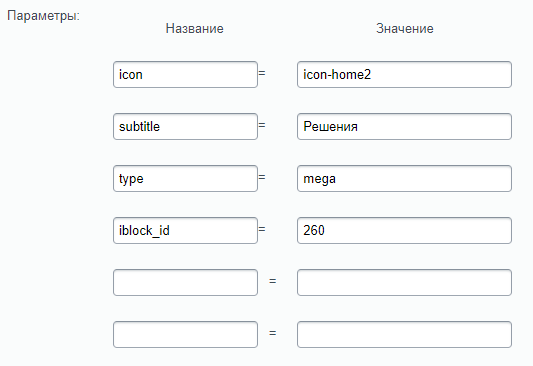This screenshot has width=533, height=366.
Task: Click the value field containing "Решения"
Action: [x=404, y=126]
